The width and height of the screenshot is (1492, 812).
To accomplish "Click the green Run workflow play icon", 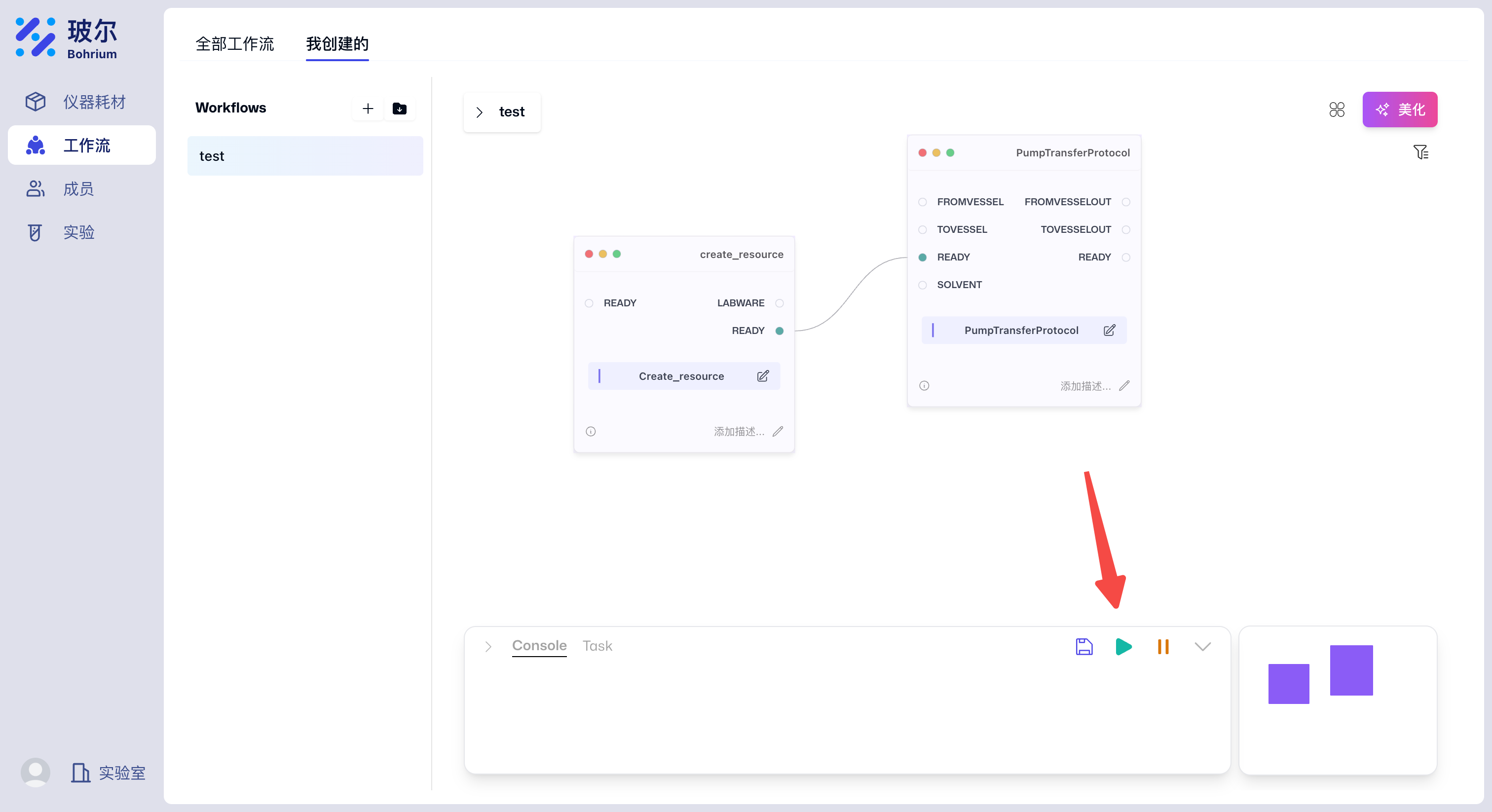I will (x=1123, y=646).
